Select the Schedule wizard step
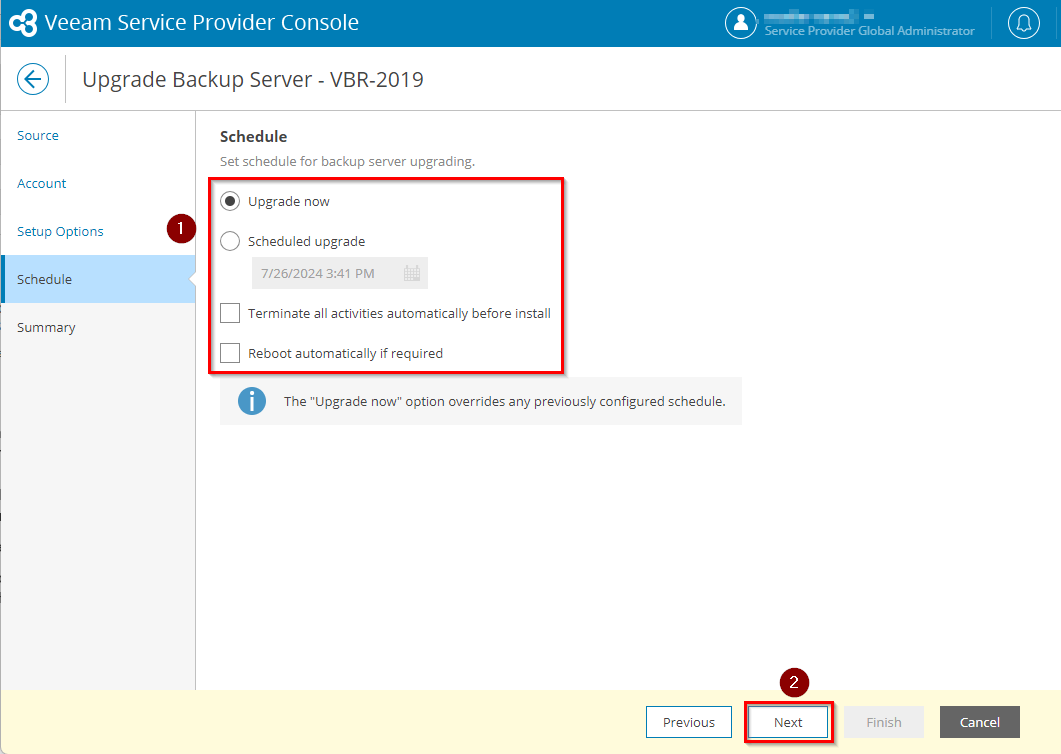 tap(99, 279)
